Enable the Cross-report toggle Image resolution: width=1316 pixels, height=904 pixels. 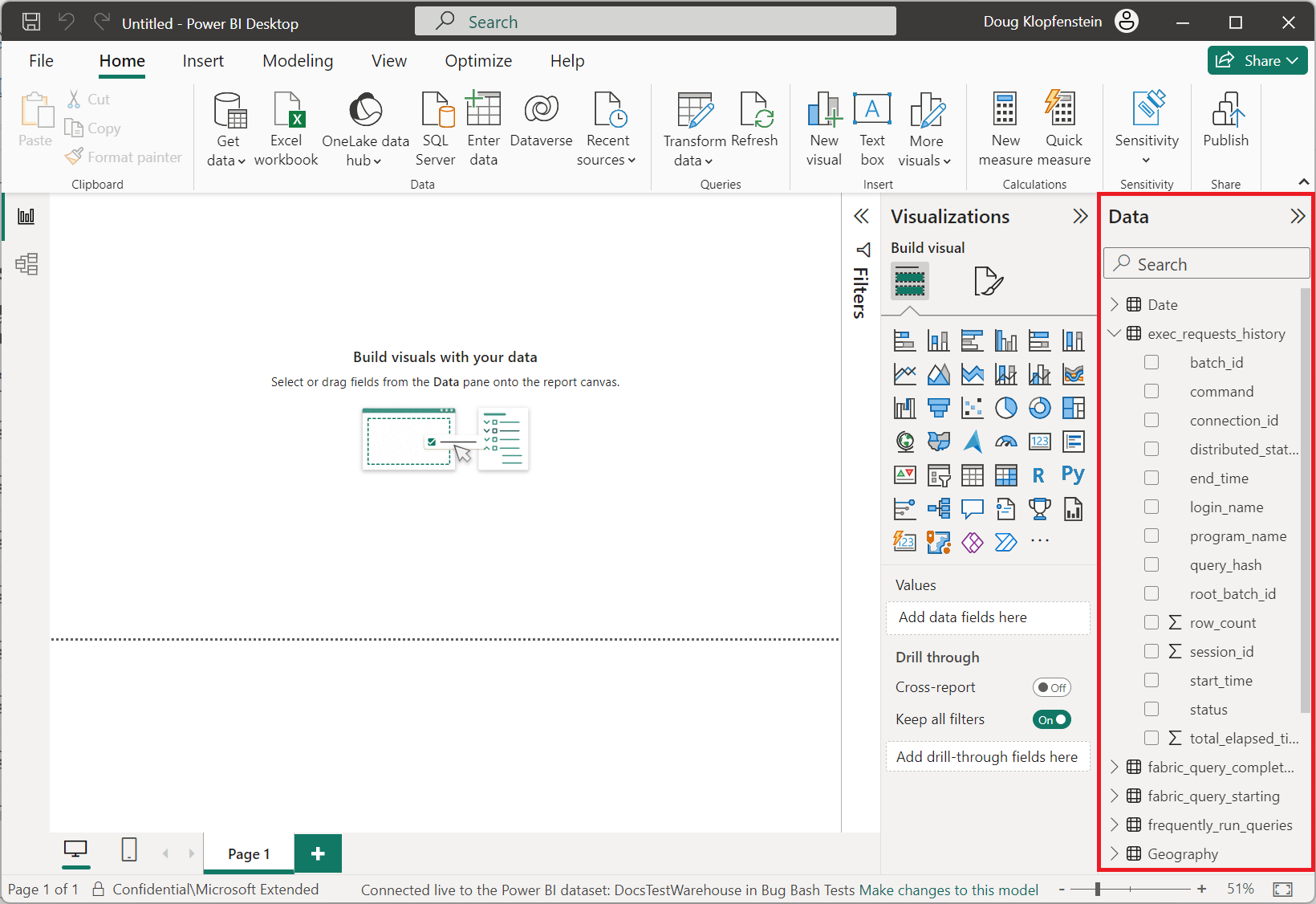point(1051,686)
